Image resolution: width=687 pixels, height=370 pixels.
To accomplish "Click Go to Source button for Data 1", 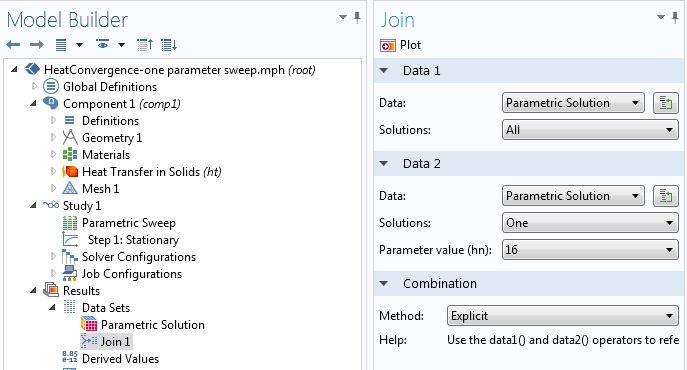I will pos(666,103).
